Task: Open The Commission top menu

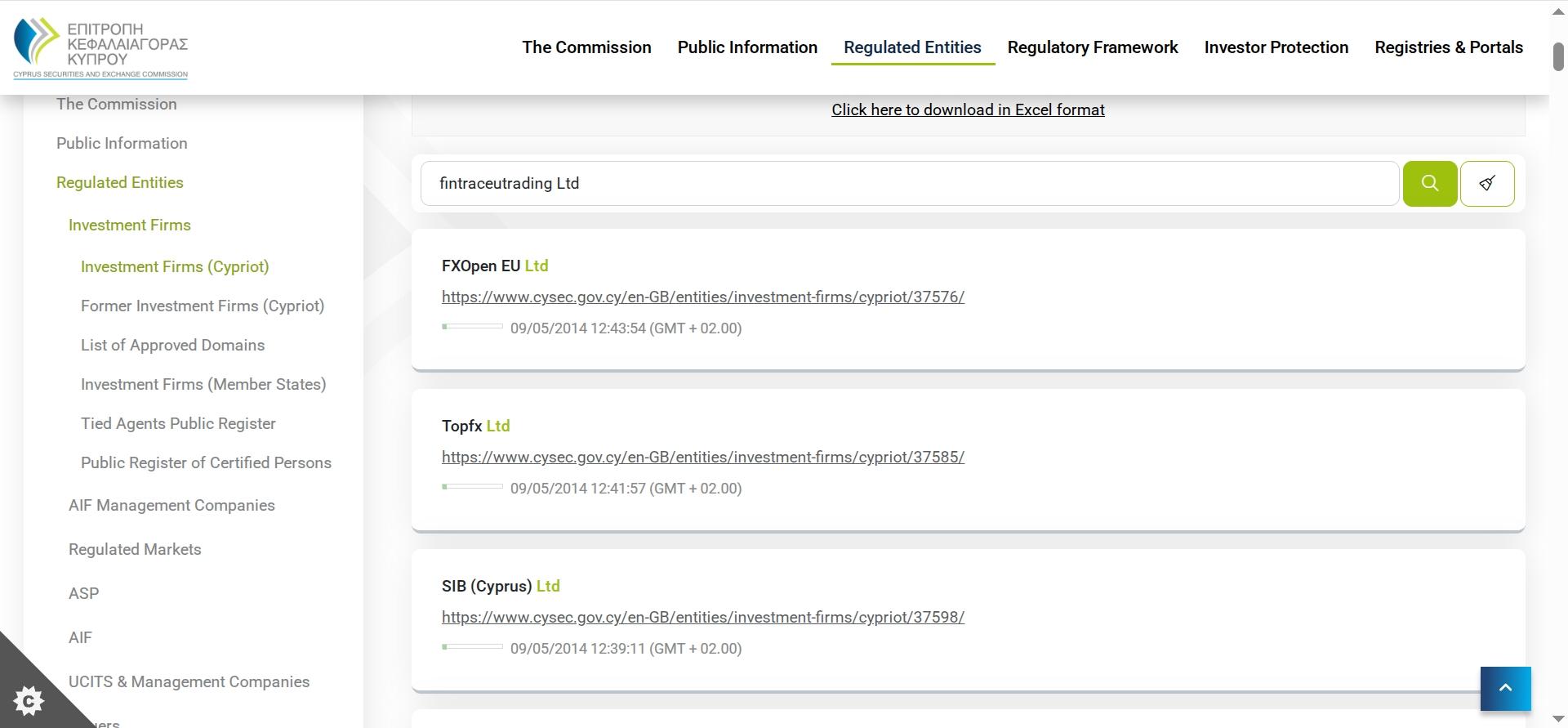Action: point(586,47)
